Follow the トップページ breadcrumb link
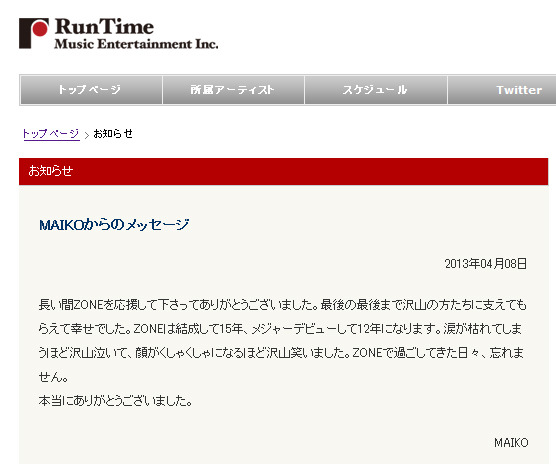This screenshot has height=464, width=556. pyautogui.click(x=51, y=134)
